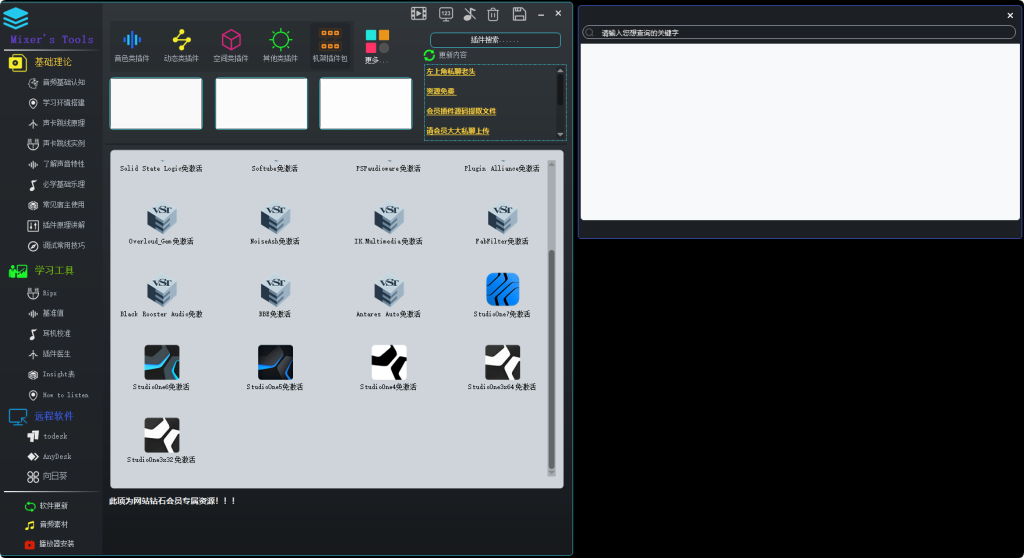The width and height of the screenshot is (1024, 558).
Task: Open the 请会员大大私聊上传 link
Action: [458, 131]
